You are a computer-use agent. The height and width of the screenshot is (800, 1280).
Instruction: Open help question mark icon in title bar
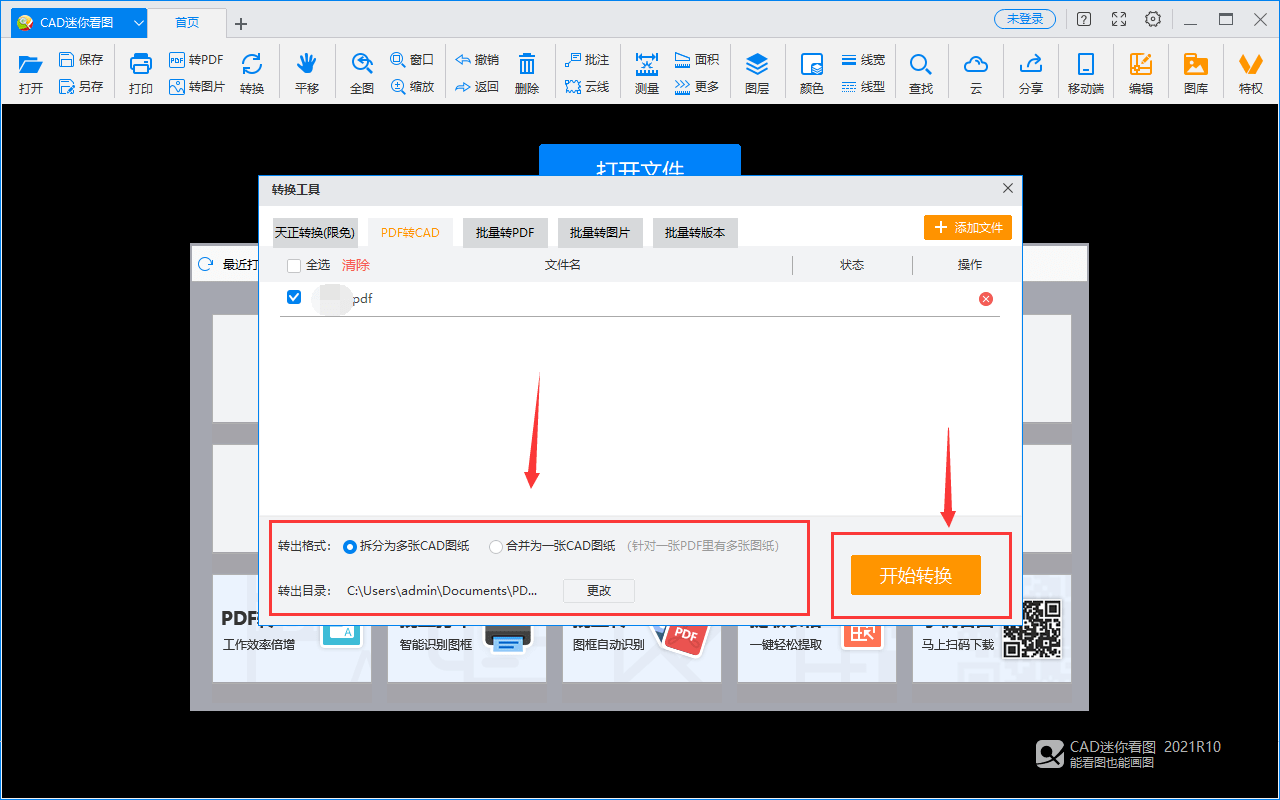(1084, 19)
